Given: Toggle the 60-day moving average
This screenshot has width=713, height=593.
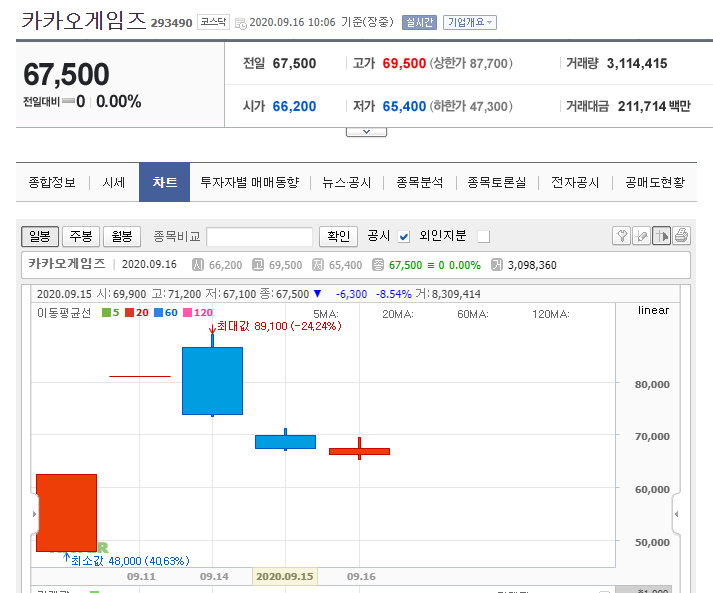Looking at the screenshot, I should 166,312.
